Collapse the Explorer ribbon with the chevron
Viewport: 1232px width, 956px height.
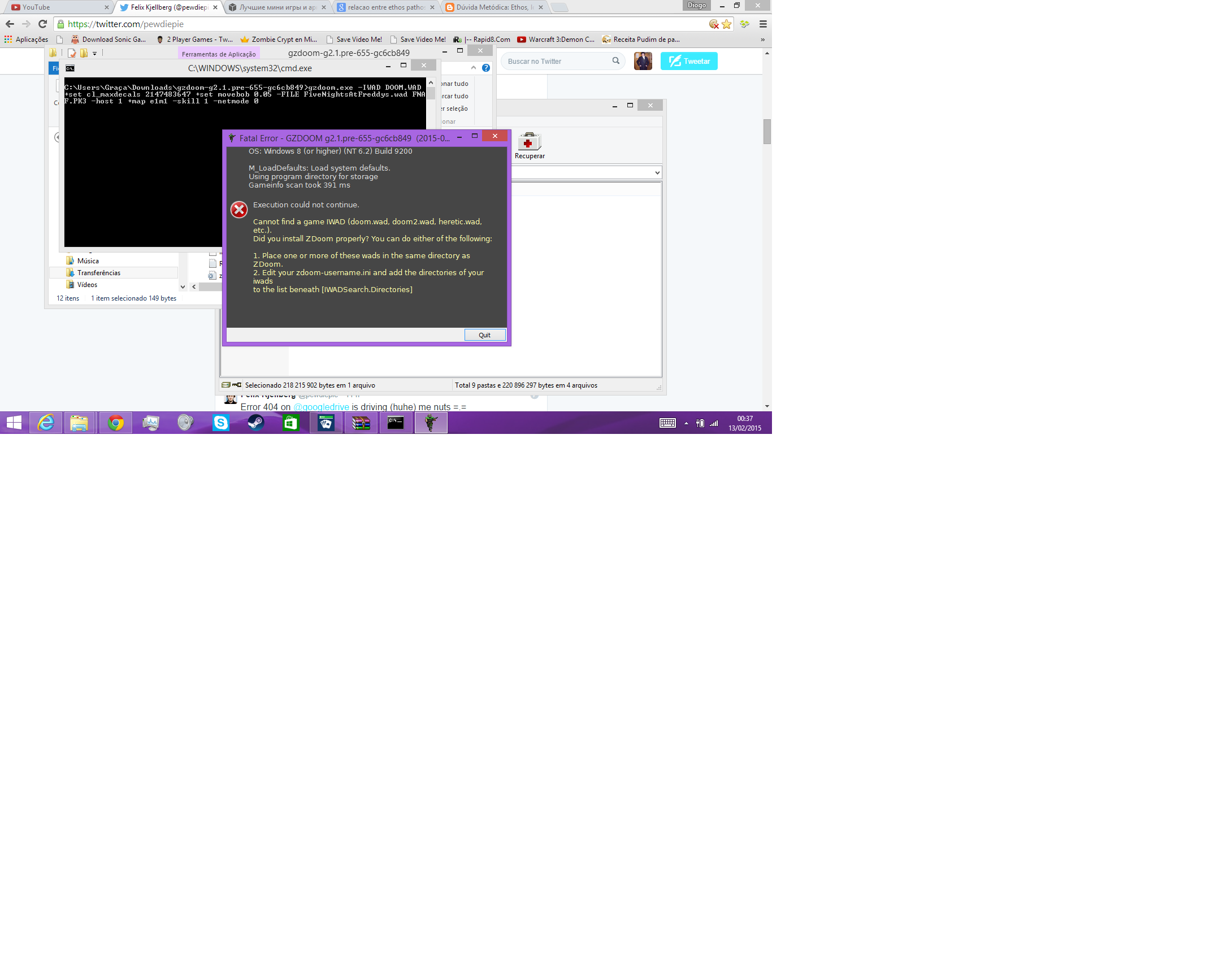click(474, 68)
